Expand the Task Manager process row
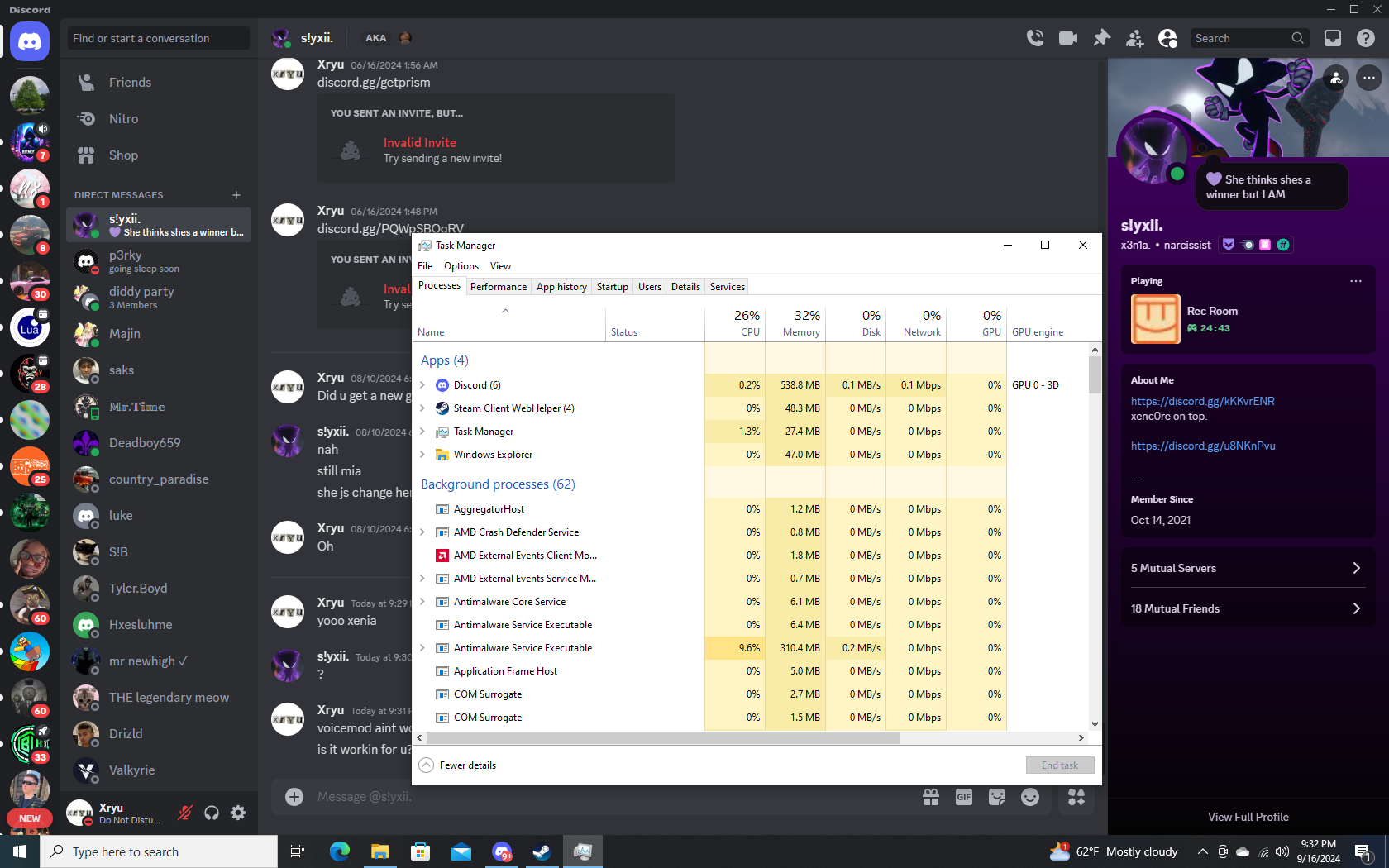 [422, 432]
